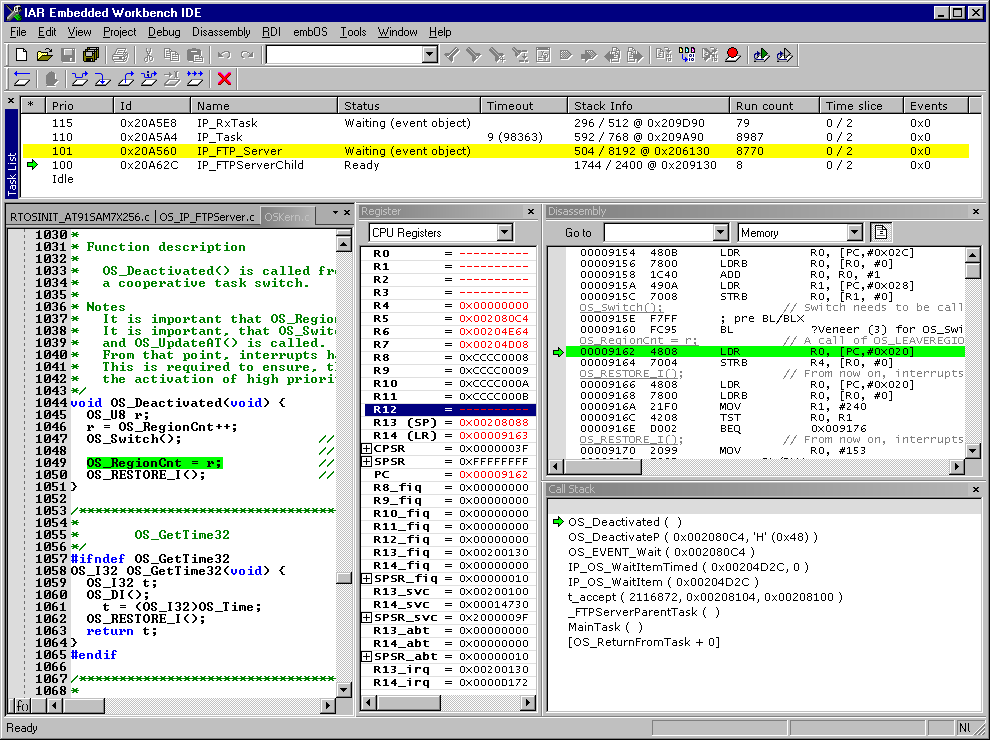
Task: Expand the SPSR register
Action: click(366, 462)
